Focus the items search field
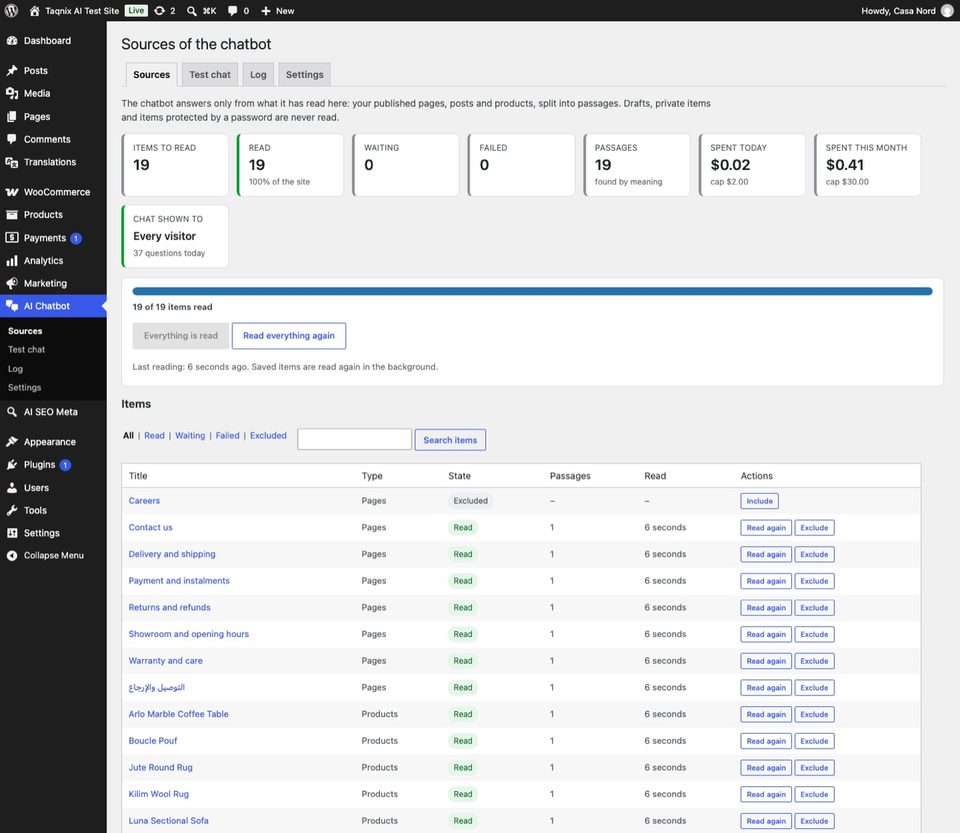This screenshot has width=960, height=833. (354, 439)
